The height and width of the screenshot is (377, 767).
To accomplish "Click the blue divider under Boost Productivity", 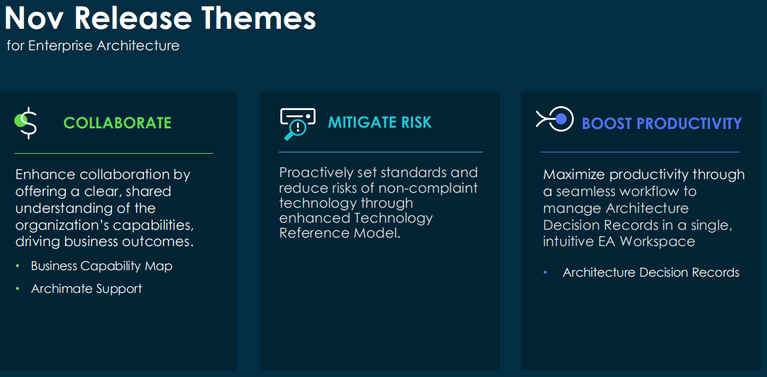I will click(640, 152).
